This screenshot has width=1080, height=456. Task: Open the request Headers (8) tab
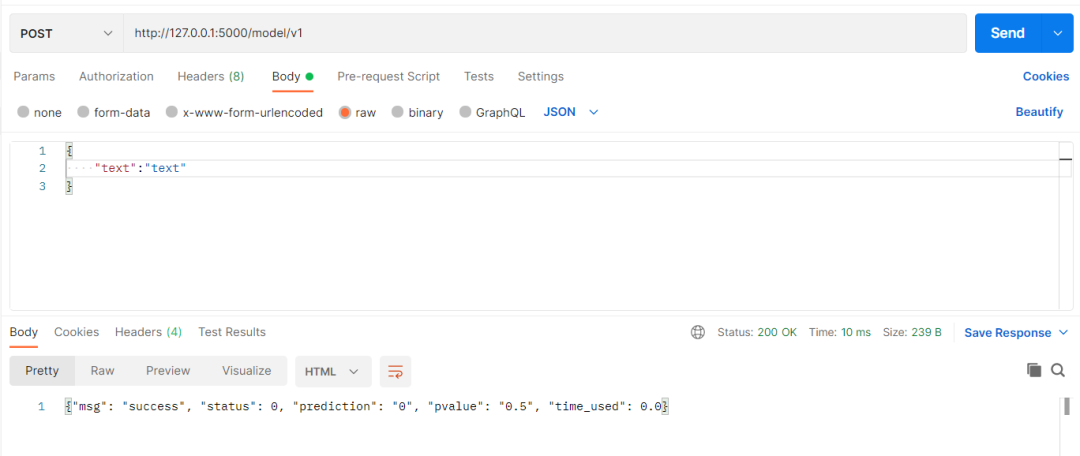tap(210, 77)
